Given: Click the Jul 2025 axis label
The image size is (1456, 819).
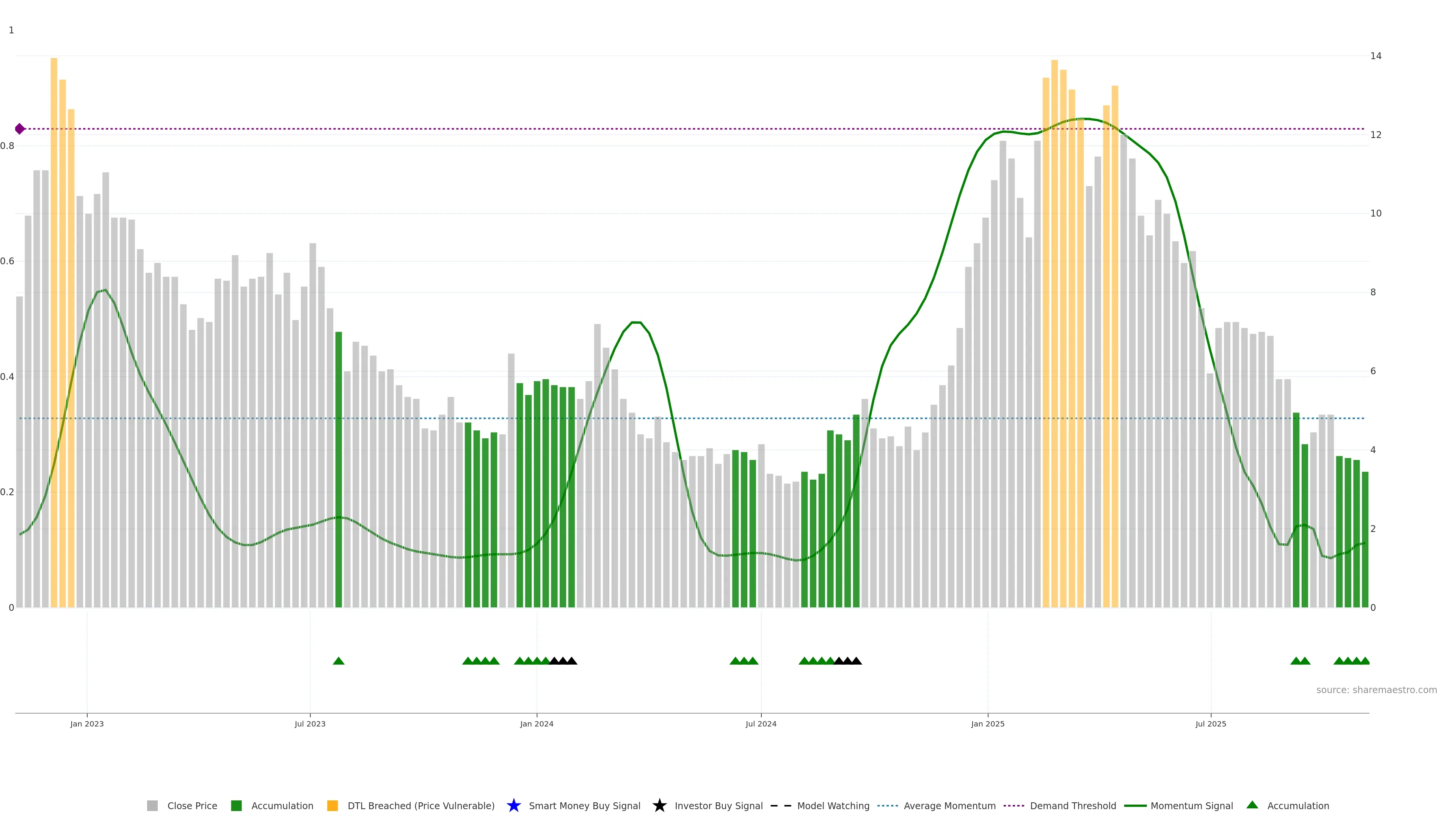Looking at the screenshot, I should point(1211,723).
